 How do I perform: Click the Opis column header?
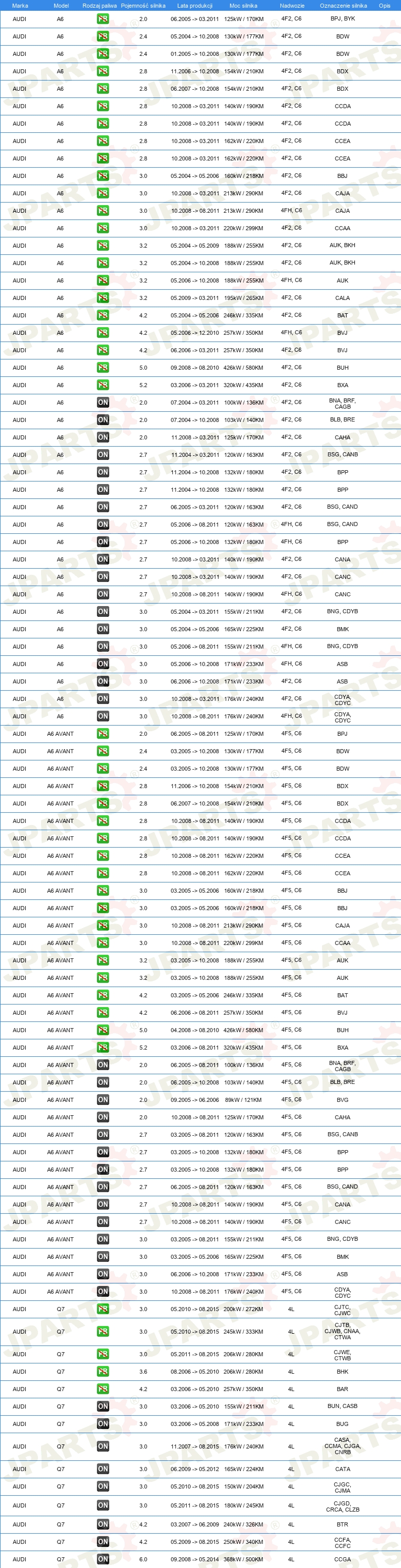[x=385, y=6]
